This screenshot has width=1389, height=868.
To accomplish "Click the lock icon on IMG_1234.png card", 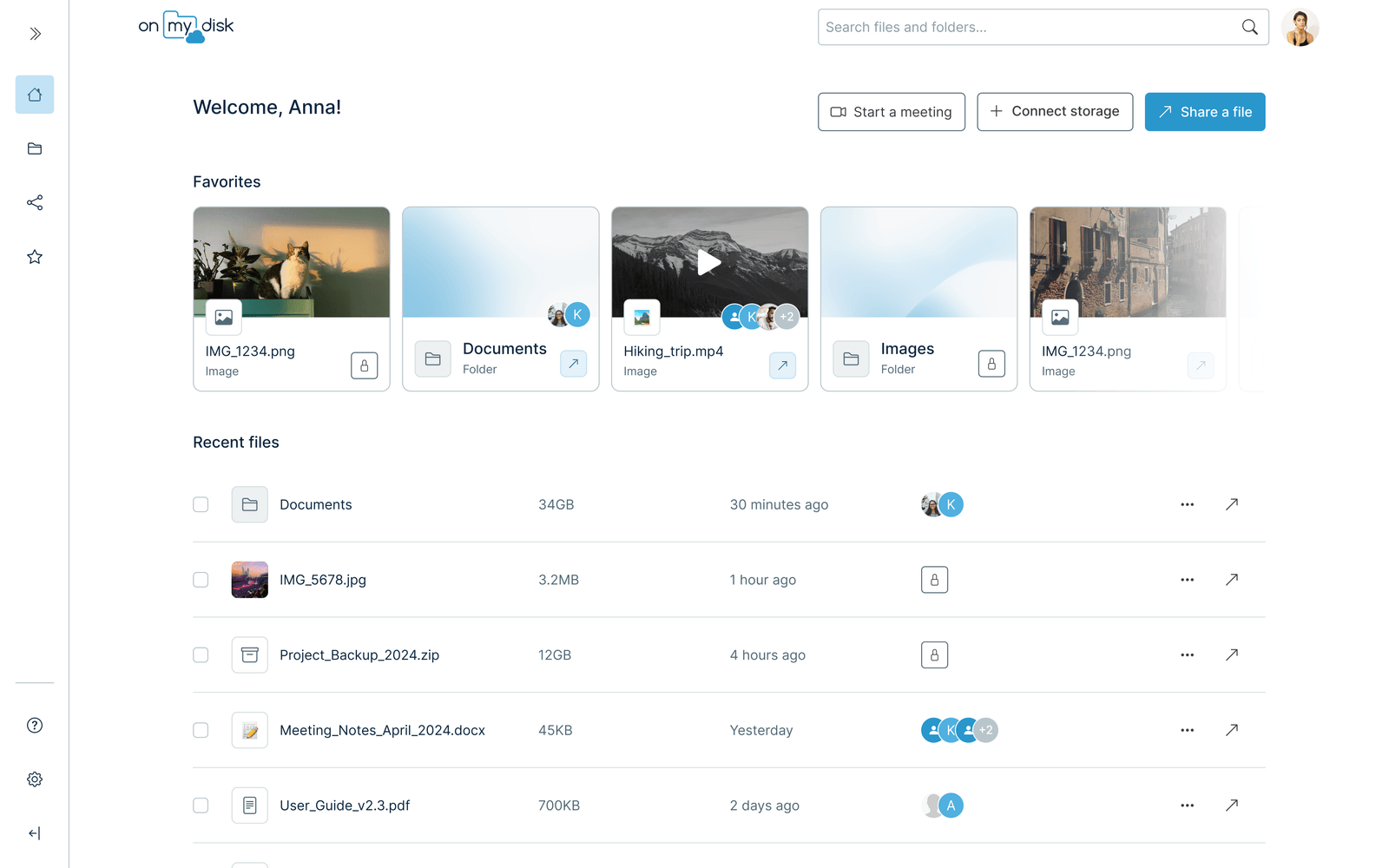I will click(x=364, y=365).
